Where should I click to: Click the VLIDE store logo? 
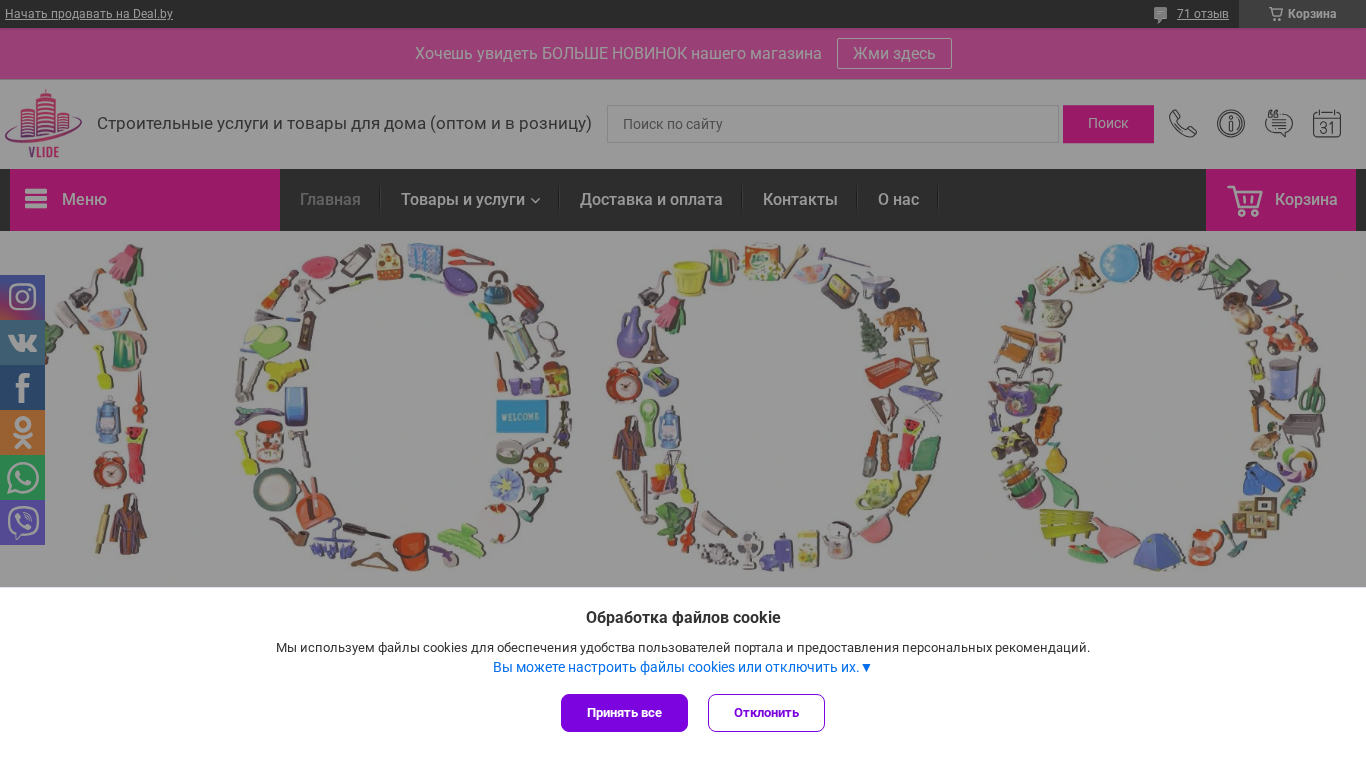tap(43, 124)
